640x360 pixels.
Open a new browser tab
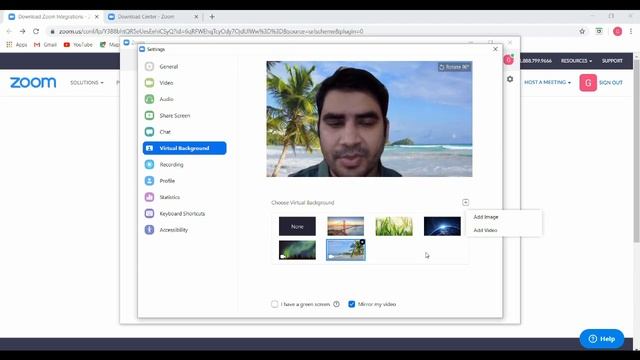[212, 17]
